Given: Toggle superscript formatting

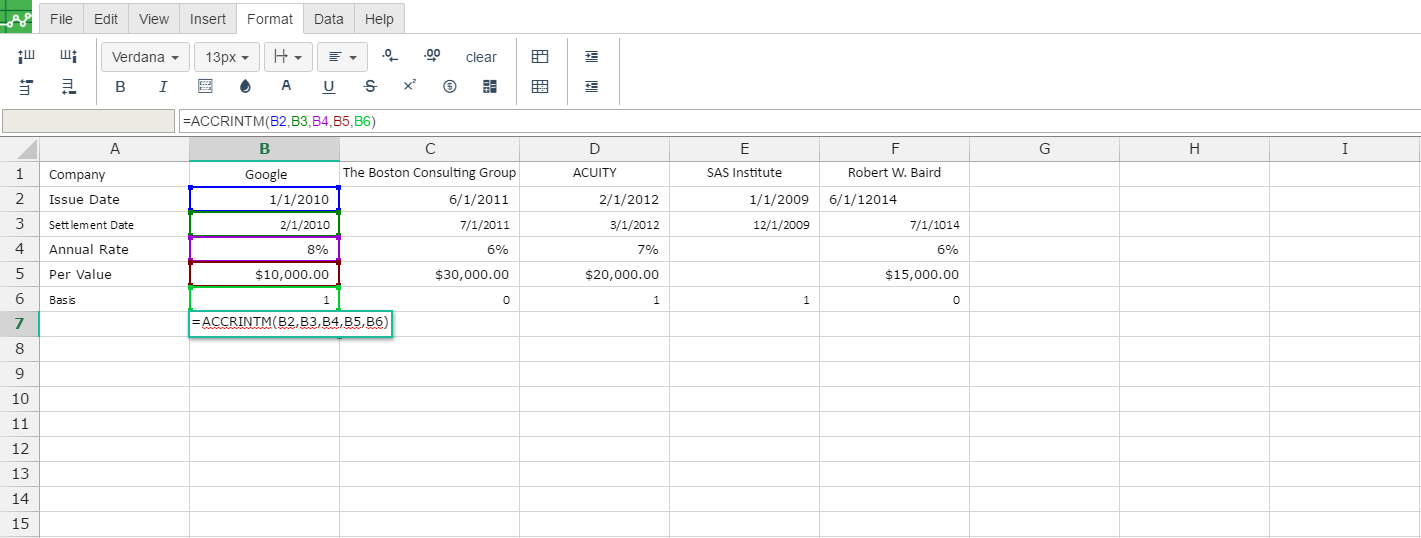Looking at the screenshot, I should pos(409,87).
